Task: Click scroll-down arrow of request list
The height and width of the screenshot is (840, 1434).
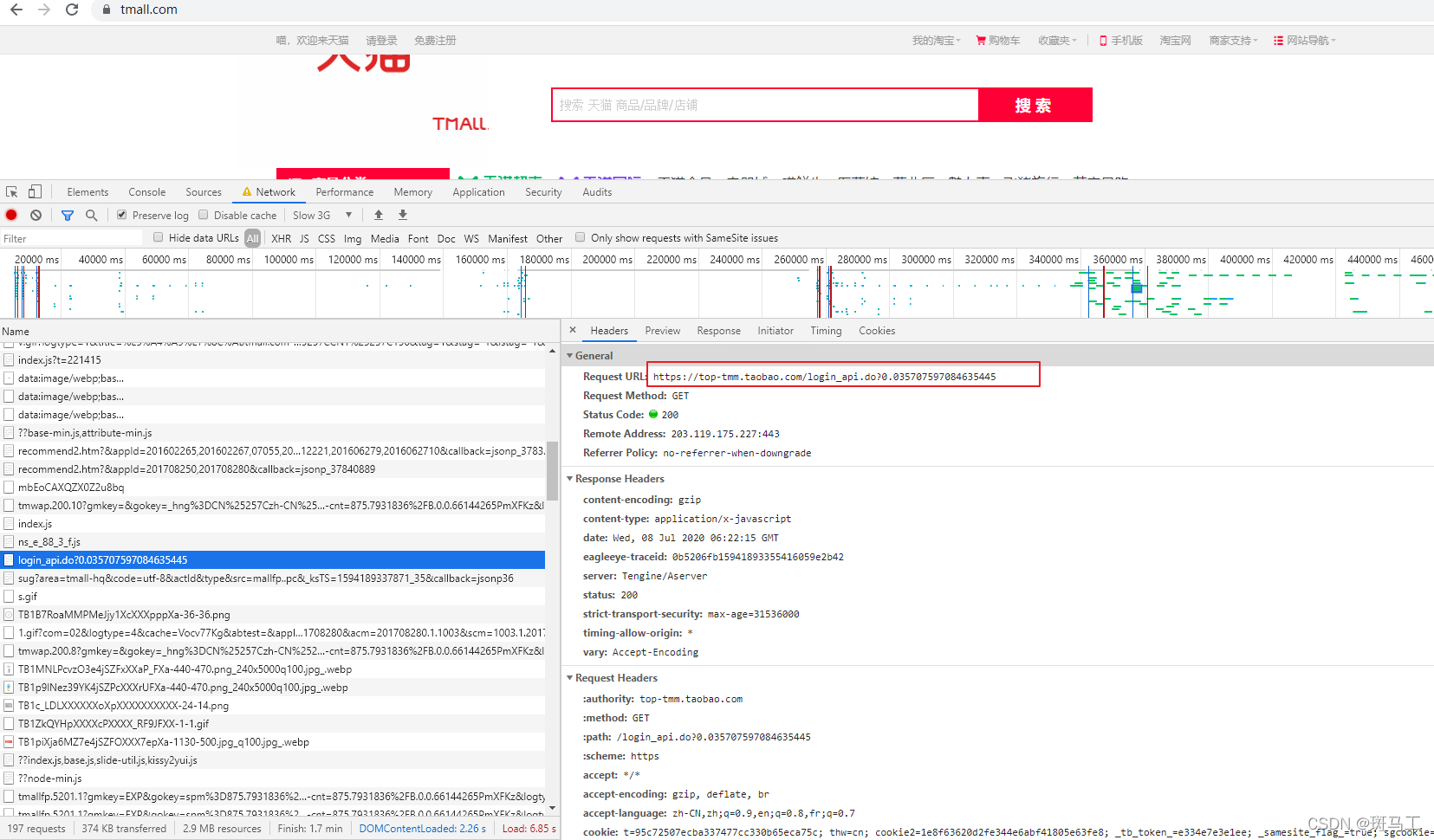Action: point(552,808)
